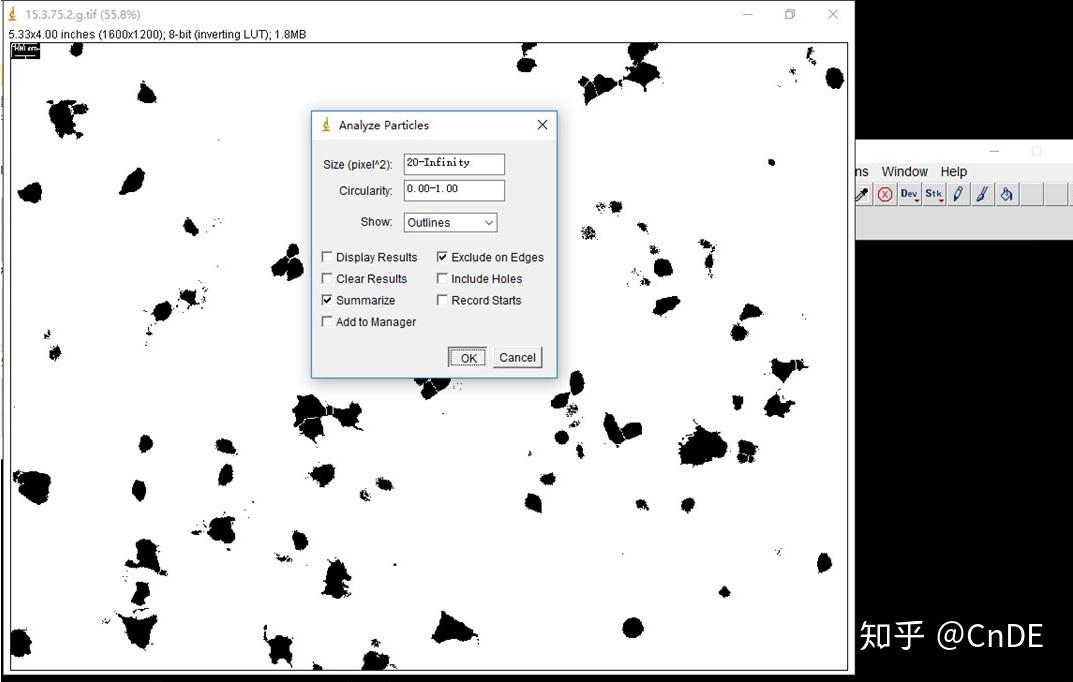Viewport: 1073px width, 682px height.
Task: Click the Circularity input field
Action: point(453,190)
